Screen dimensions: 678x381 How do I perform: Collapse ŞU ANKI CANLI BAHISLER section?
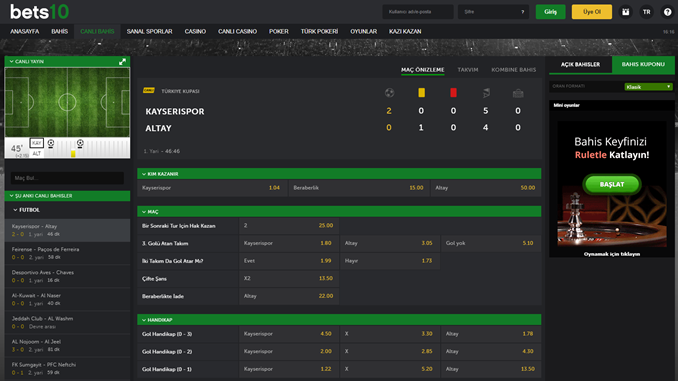pos(12,196)
